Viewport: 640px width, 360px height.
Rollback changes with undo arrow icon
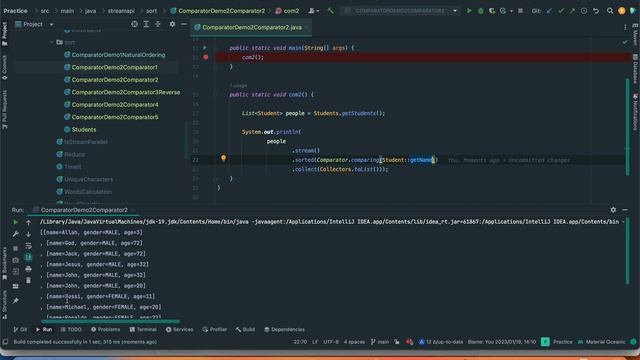[596, 11]
